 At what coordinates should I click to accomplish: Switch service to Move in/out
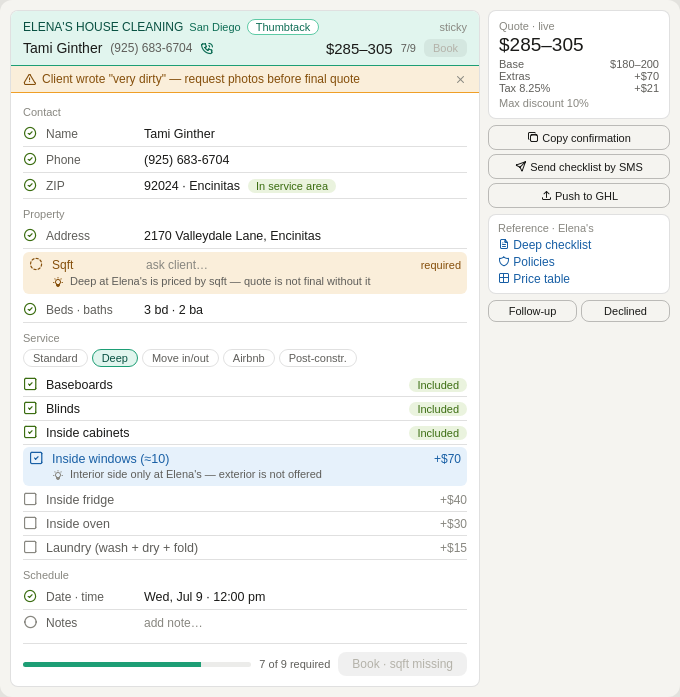180,358
